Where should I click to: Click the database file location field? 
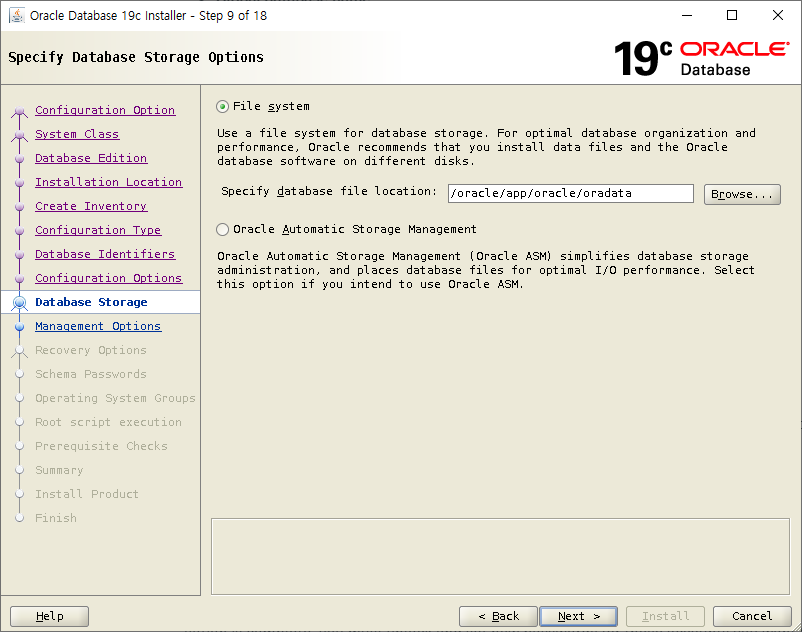(570, 193)
